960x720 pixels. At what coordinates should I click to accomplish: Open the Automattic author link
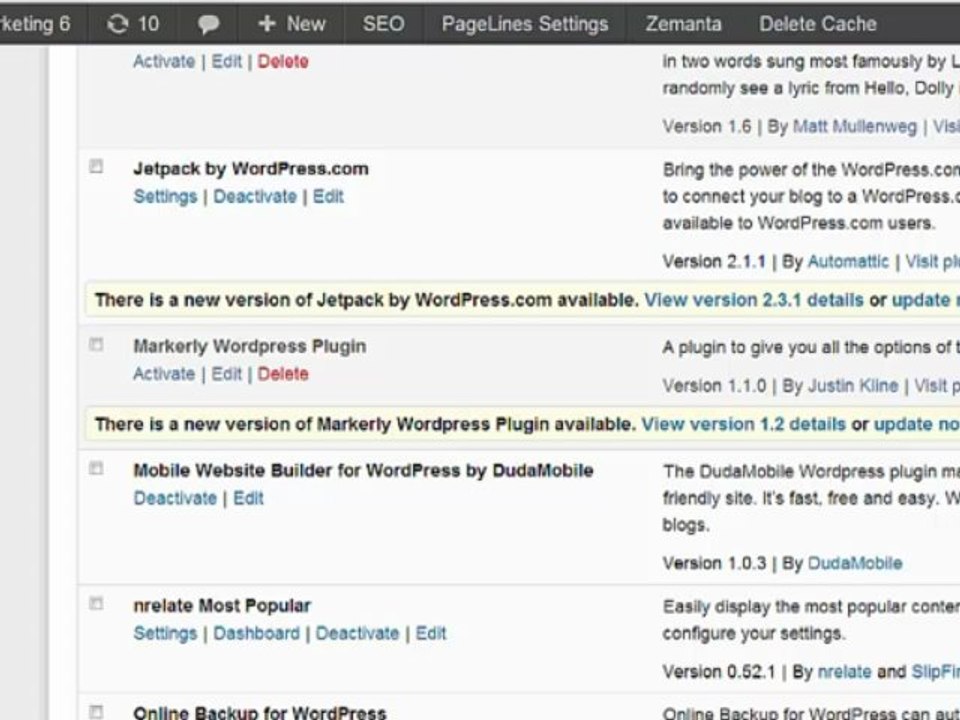(848, 261)
